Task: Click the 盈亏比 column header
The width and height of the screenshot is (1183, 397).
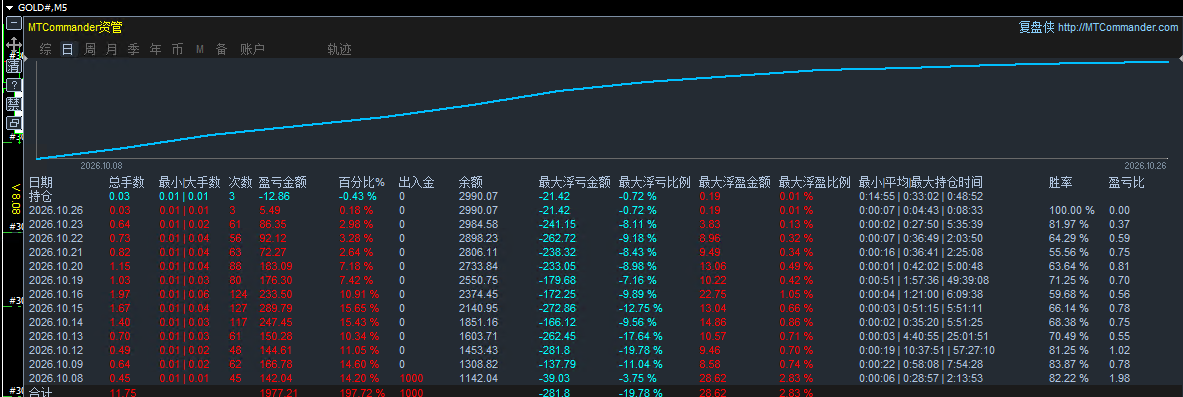Action: [x=1127, y=182]
